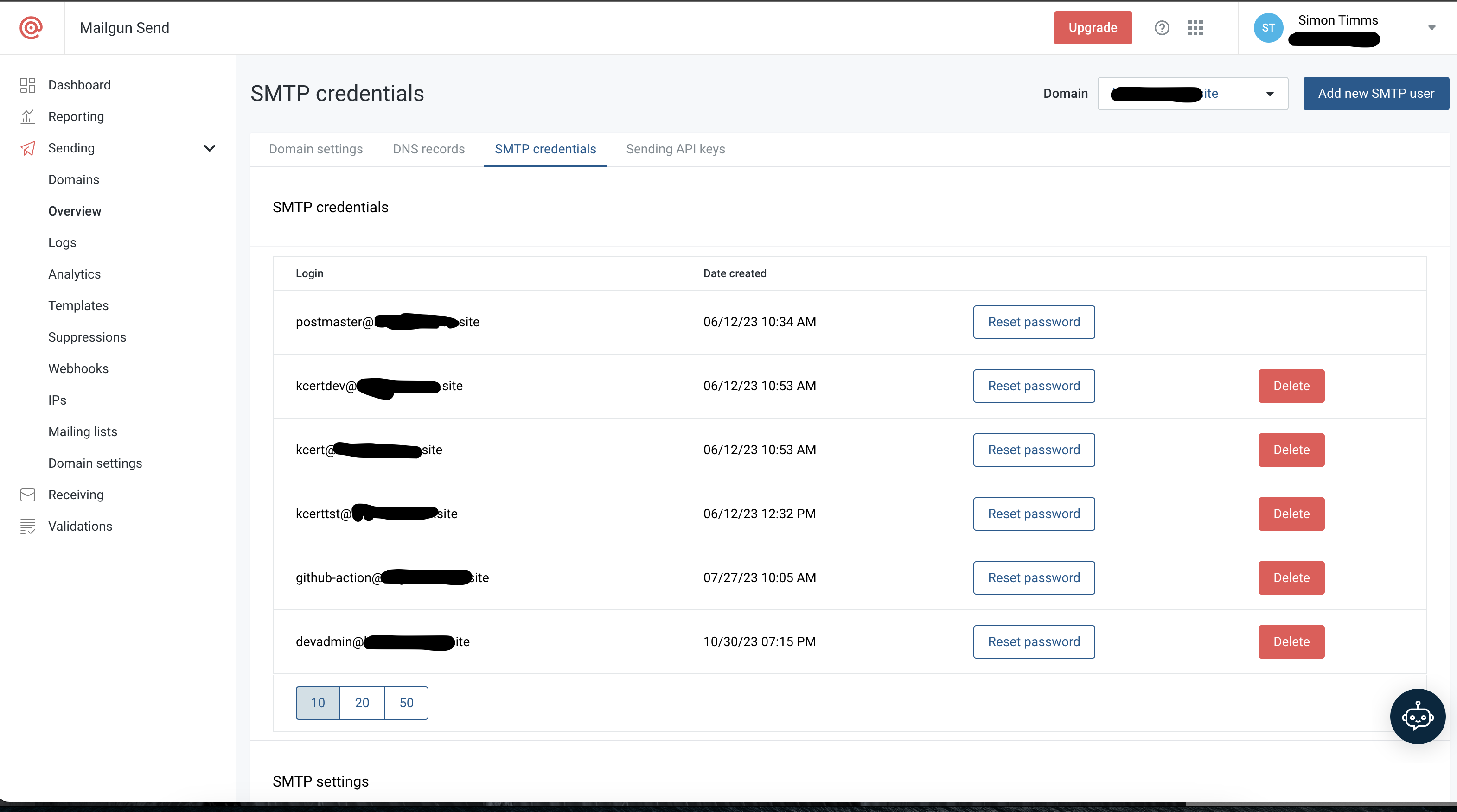Open the apps grid icon
The image size is (1457, 812).
pos(1195,28)
